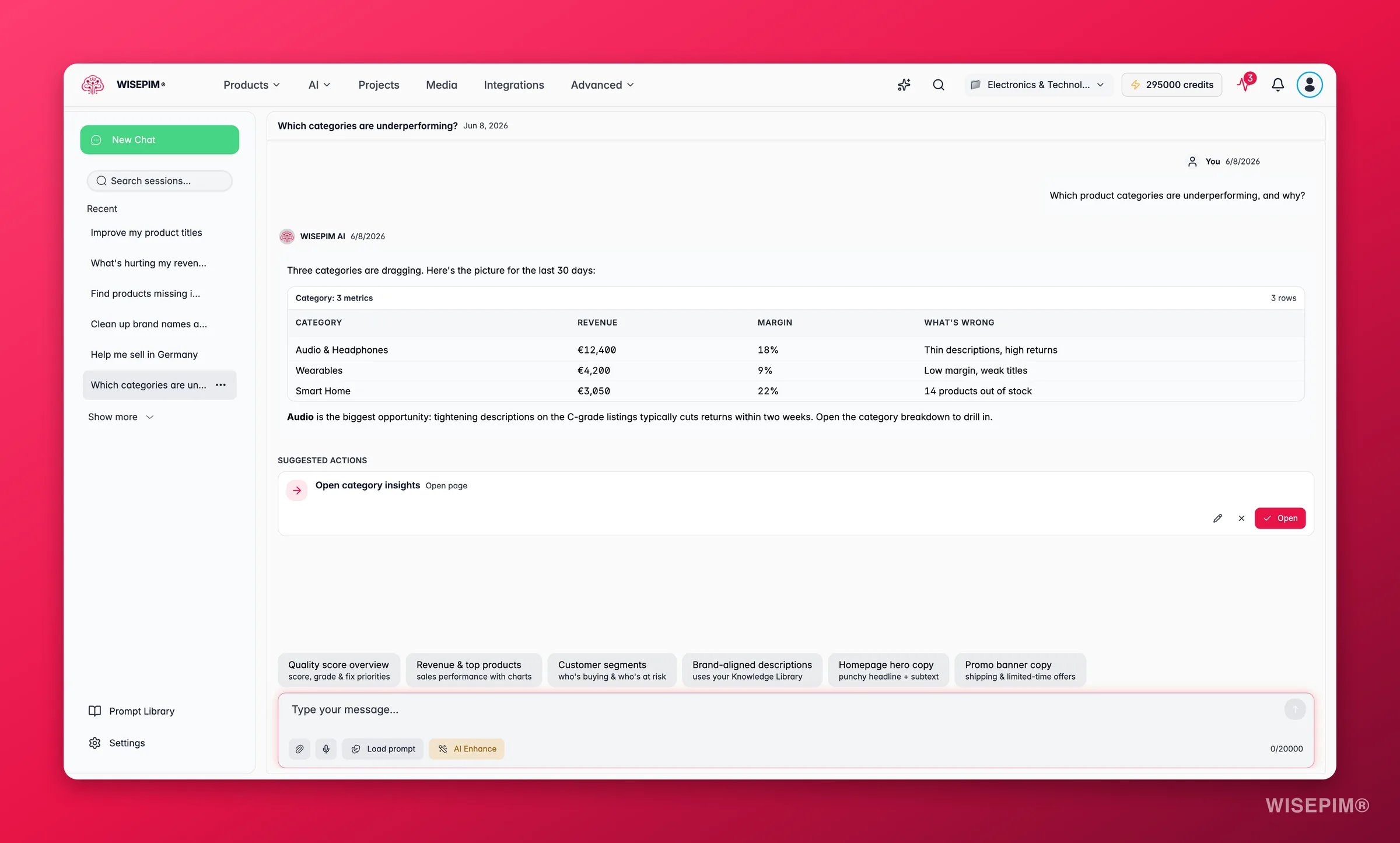Open Improve my product titles chat

coord(159,232)
